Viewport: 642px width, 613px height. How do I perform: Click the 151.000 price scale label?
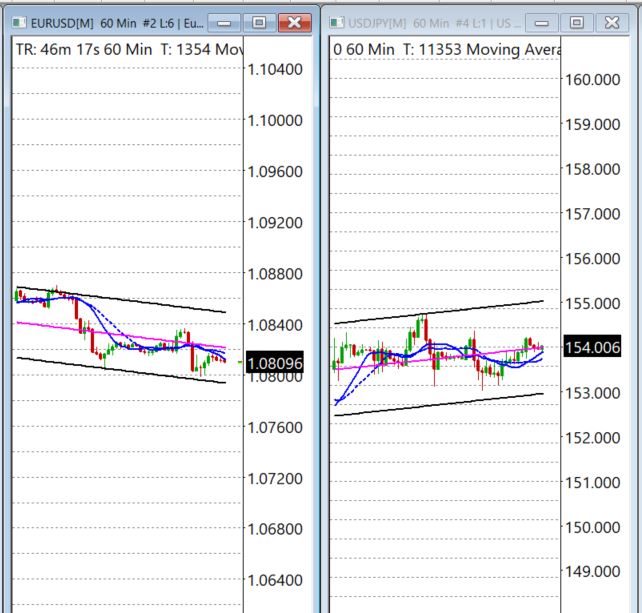pos(592,483)
